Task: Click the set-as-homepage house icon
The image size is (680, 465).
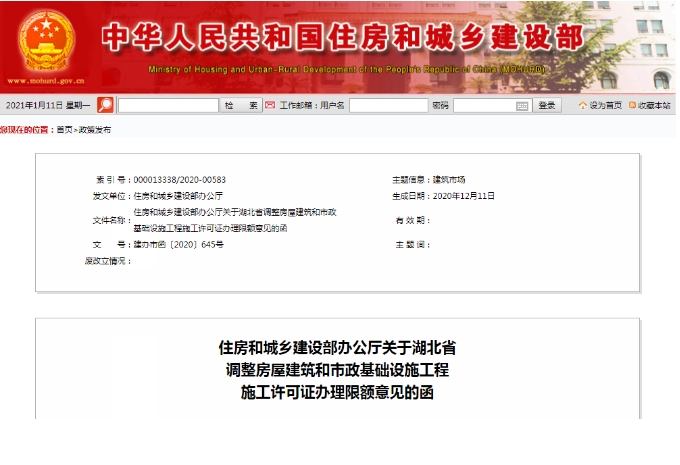Action: point(582,105)
